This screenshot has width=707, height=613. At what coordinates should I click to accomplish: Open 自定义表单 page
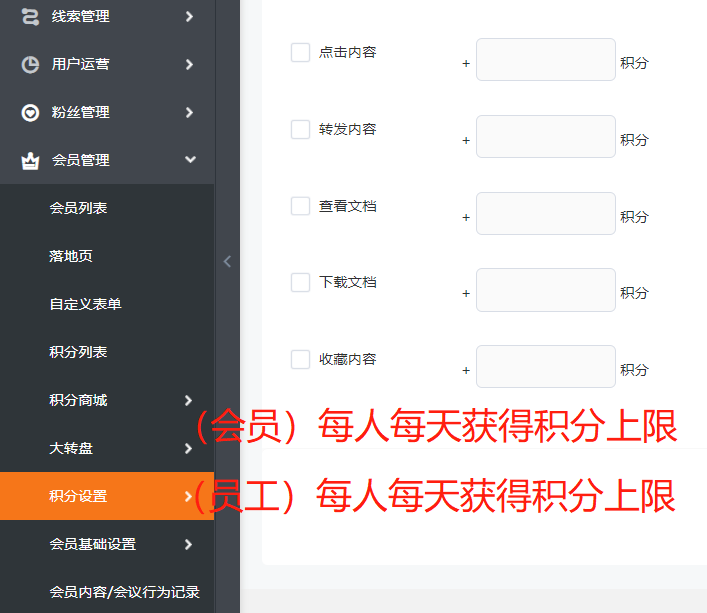(x=85, y=304)
